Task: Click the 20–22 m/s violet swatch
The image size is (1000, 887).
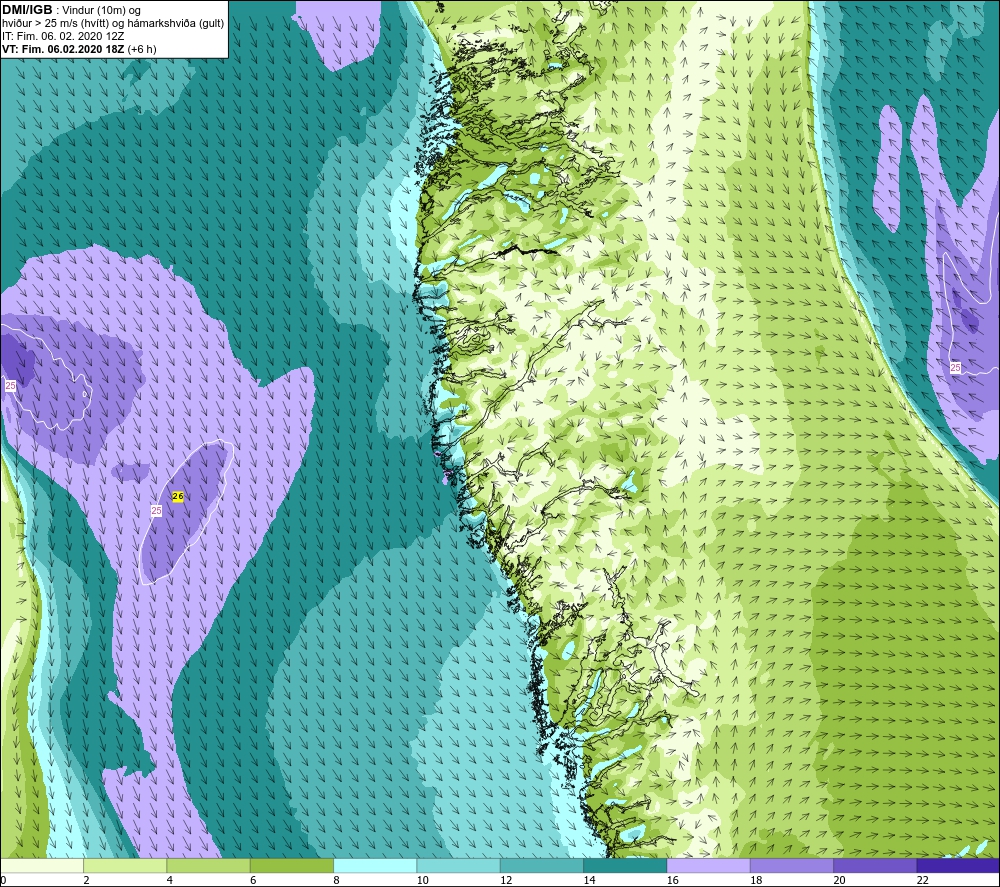Action: pos(875,865)
